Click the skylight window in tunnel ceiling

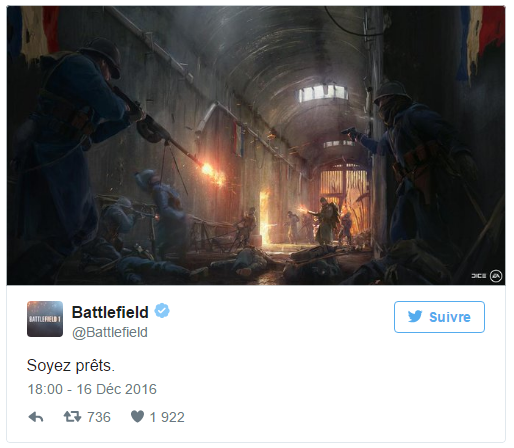click(x=322, y=93)
